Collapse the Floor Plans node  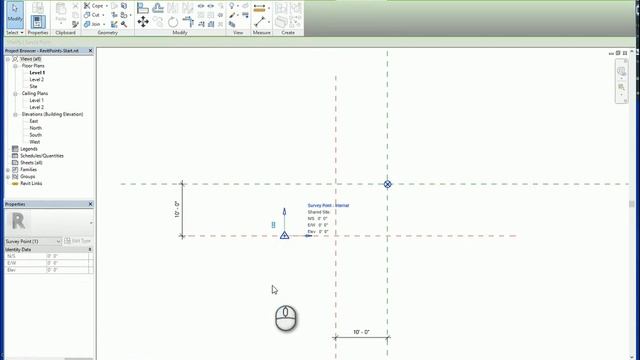tap(15, 66)
